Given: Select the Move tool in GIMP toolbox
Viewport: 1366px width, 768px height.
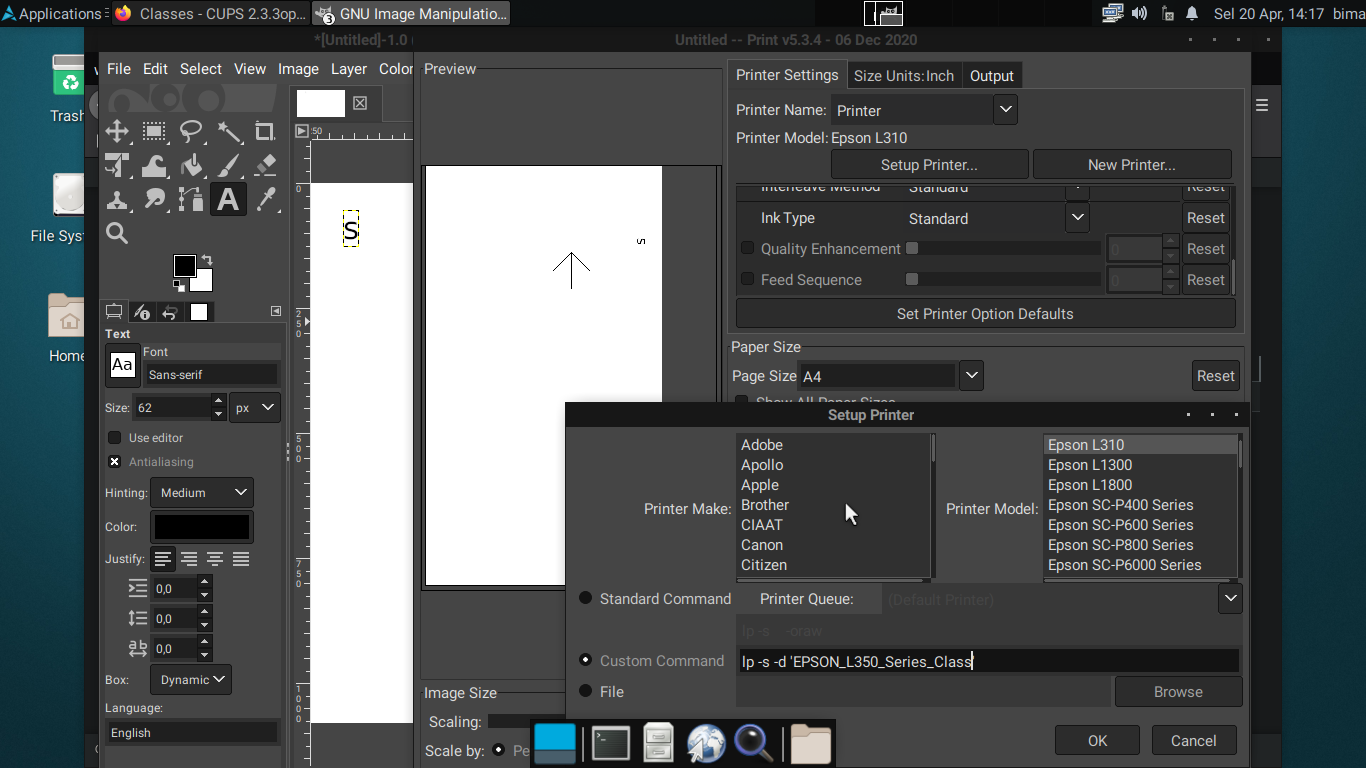Looking at the screenshot, I should (117, 132).
